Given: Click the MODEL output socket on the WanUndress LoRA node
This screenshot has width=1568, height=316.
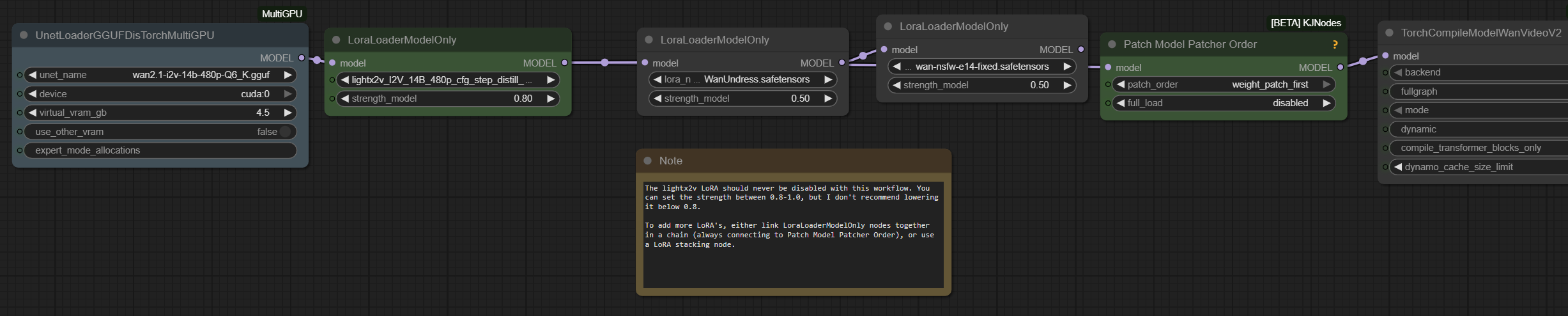Looking at the screenshot, I should 842,63.
